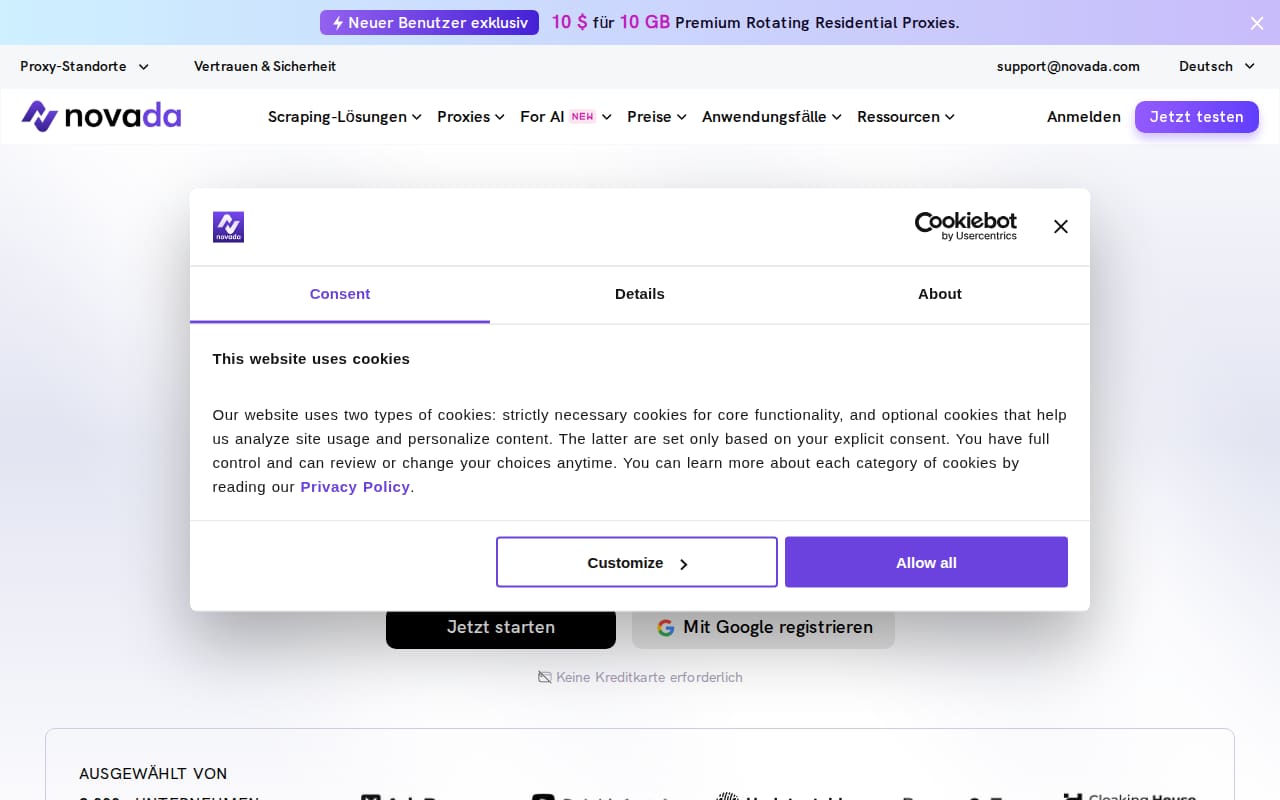Click Allow all cookies
This screenshot has width=1280, height=800.
926,562
